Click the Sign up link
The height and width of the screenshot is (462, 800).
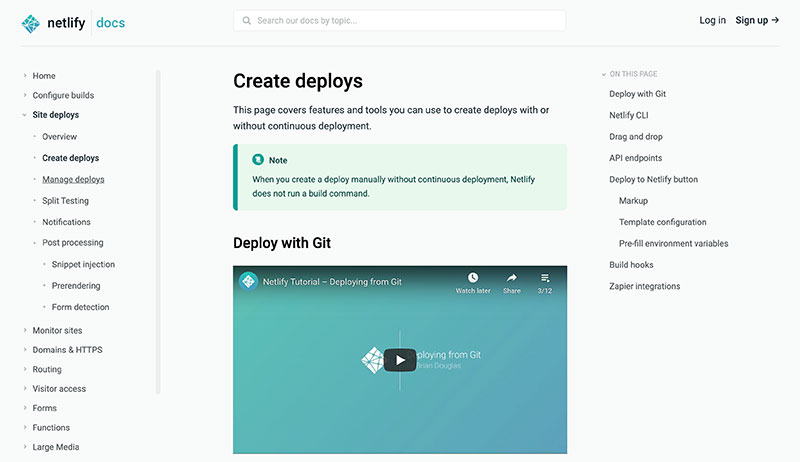tap(756, 20)
